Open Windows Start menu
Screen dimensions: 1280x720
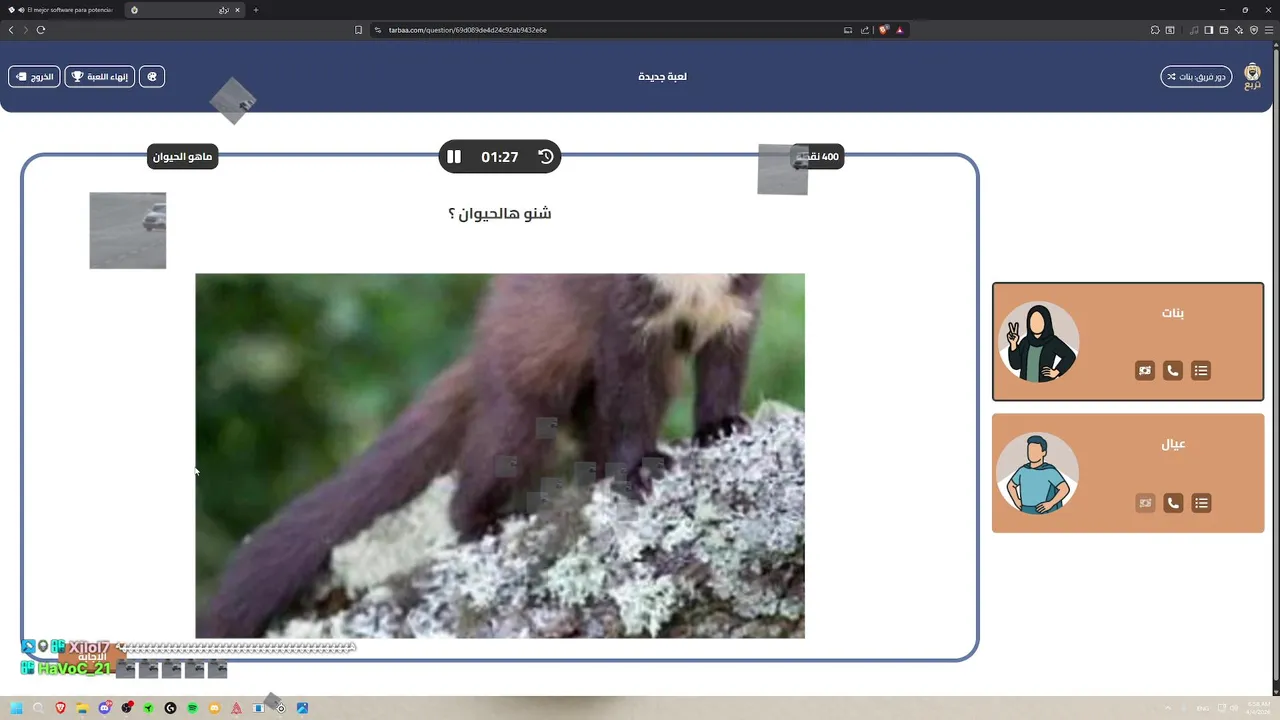pyautogui.click(x=16, y=708)
